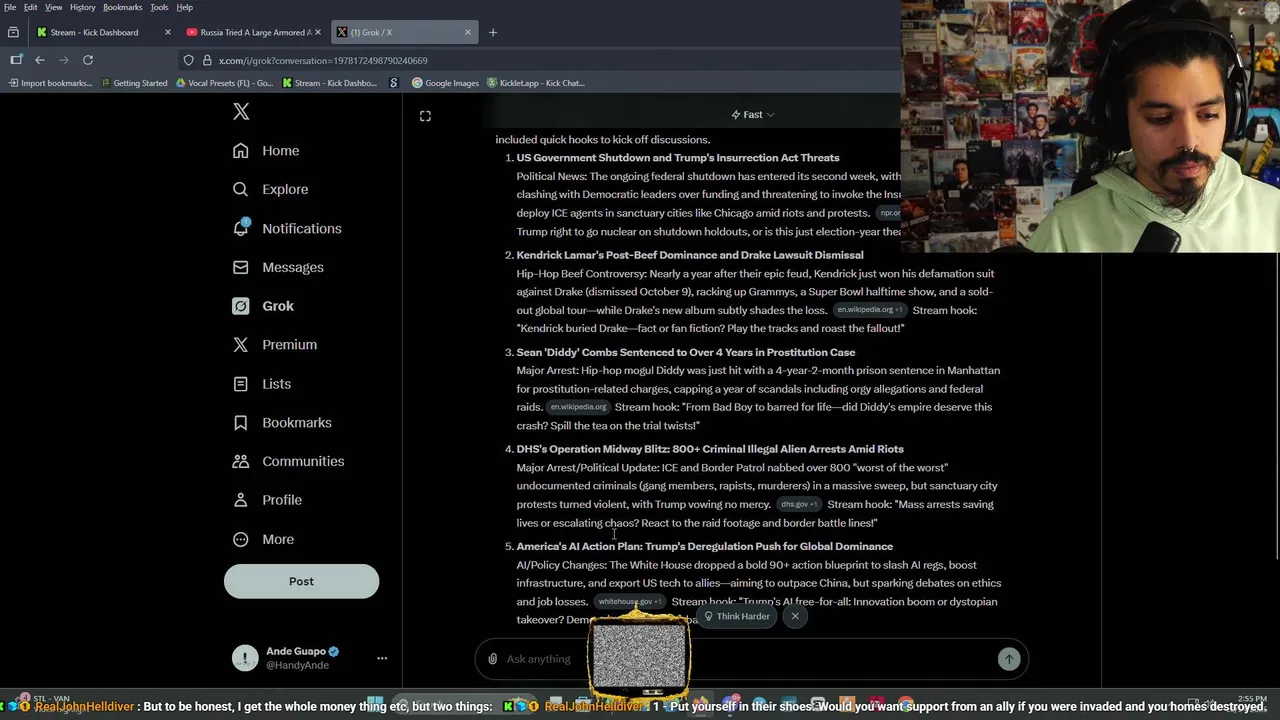This screenshot has width=1280, height=720.
Task: Open the Bookmarks menu
Action: 123,7
